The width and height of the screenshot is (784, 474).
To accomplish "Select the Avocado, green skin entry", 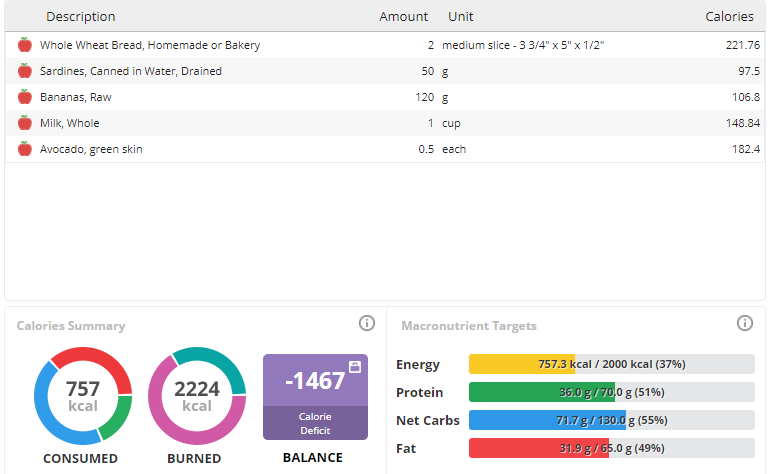I will [x=91, y=149].
